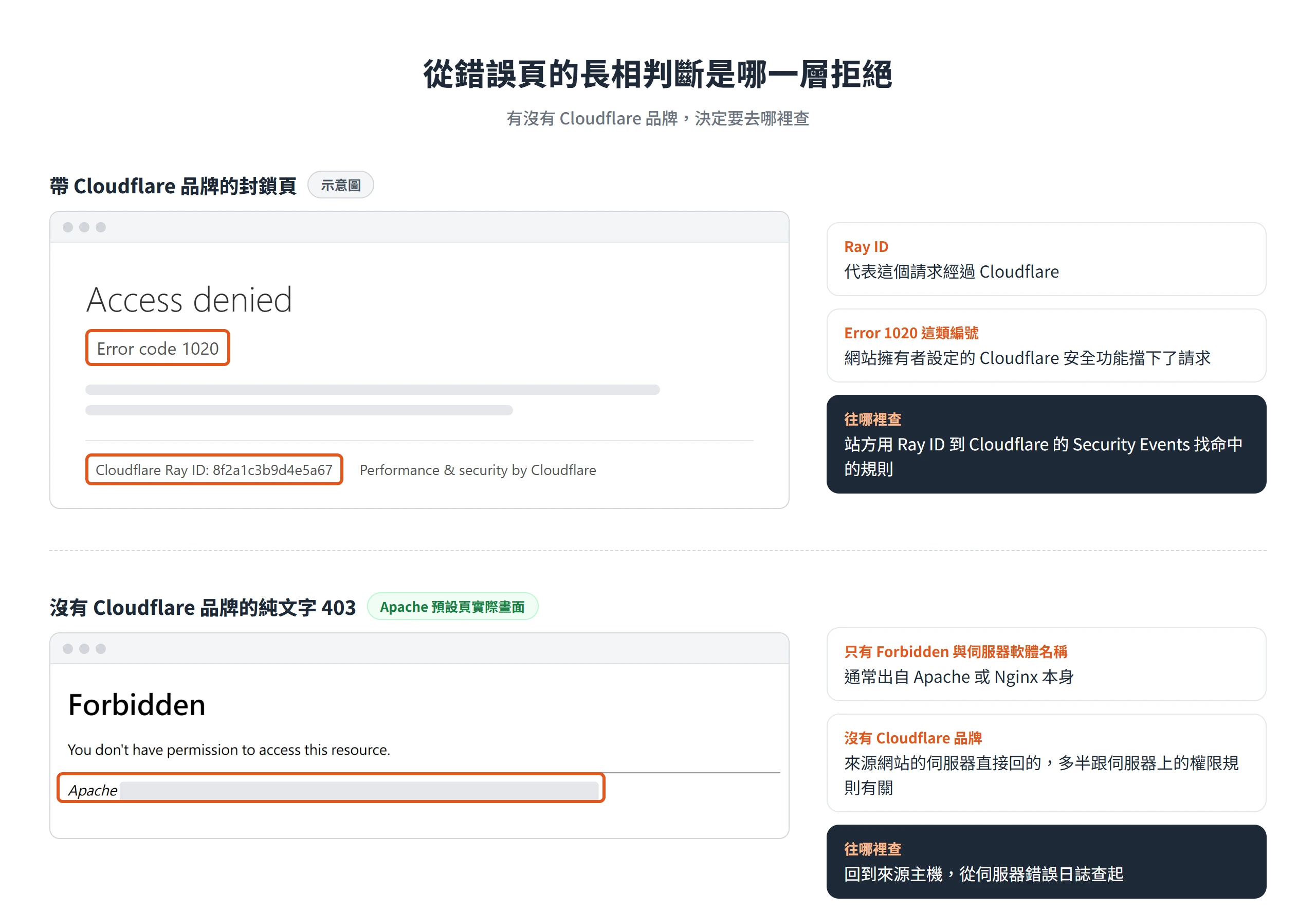1316x911 pixels.
Task: Open the 'Ray ID' explanation card
Action: coord(1046,259)
